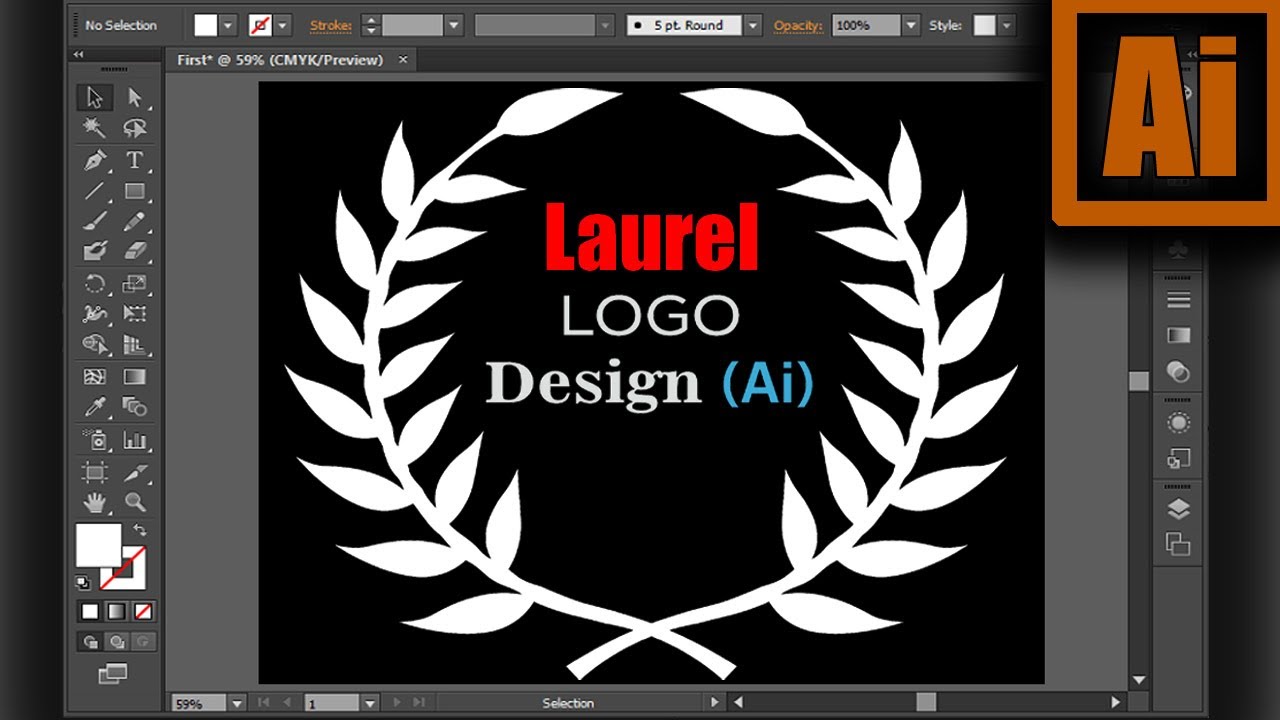Open Gradient panel in right dock

tap(1179, 336)
